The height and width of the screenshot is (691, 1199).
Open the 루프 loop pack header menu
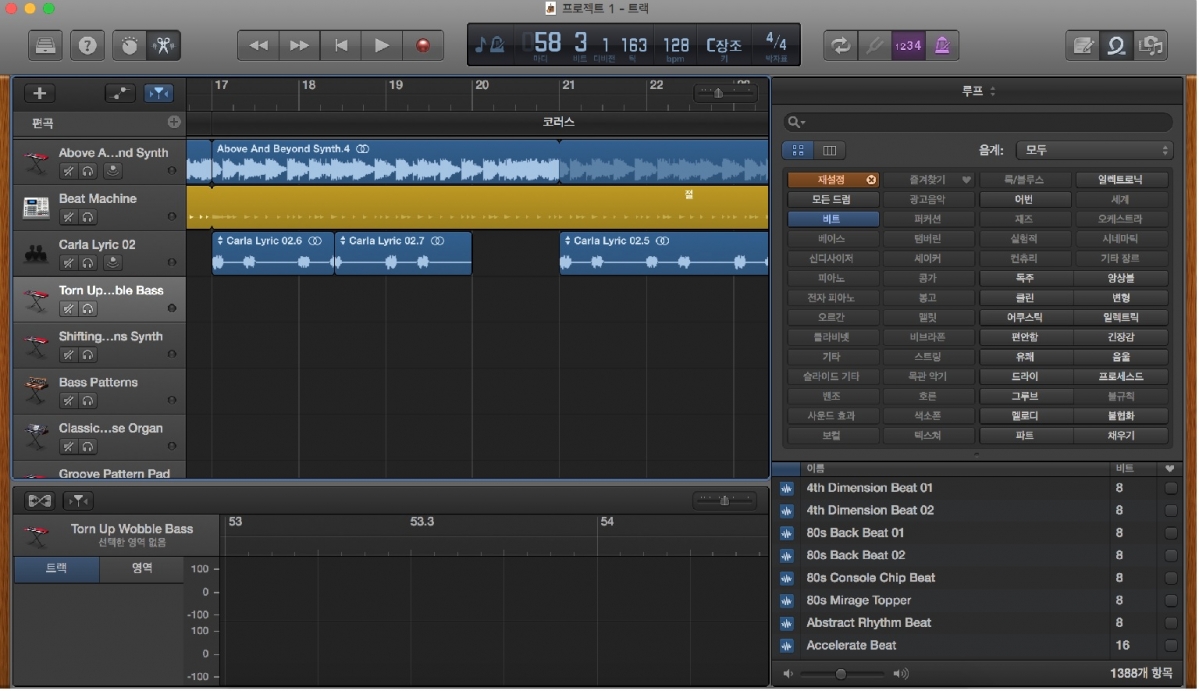(x=977, y=91)
